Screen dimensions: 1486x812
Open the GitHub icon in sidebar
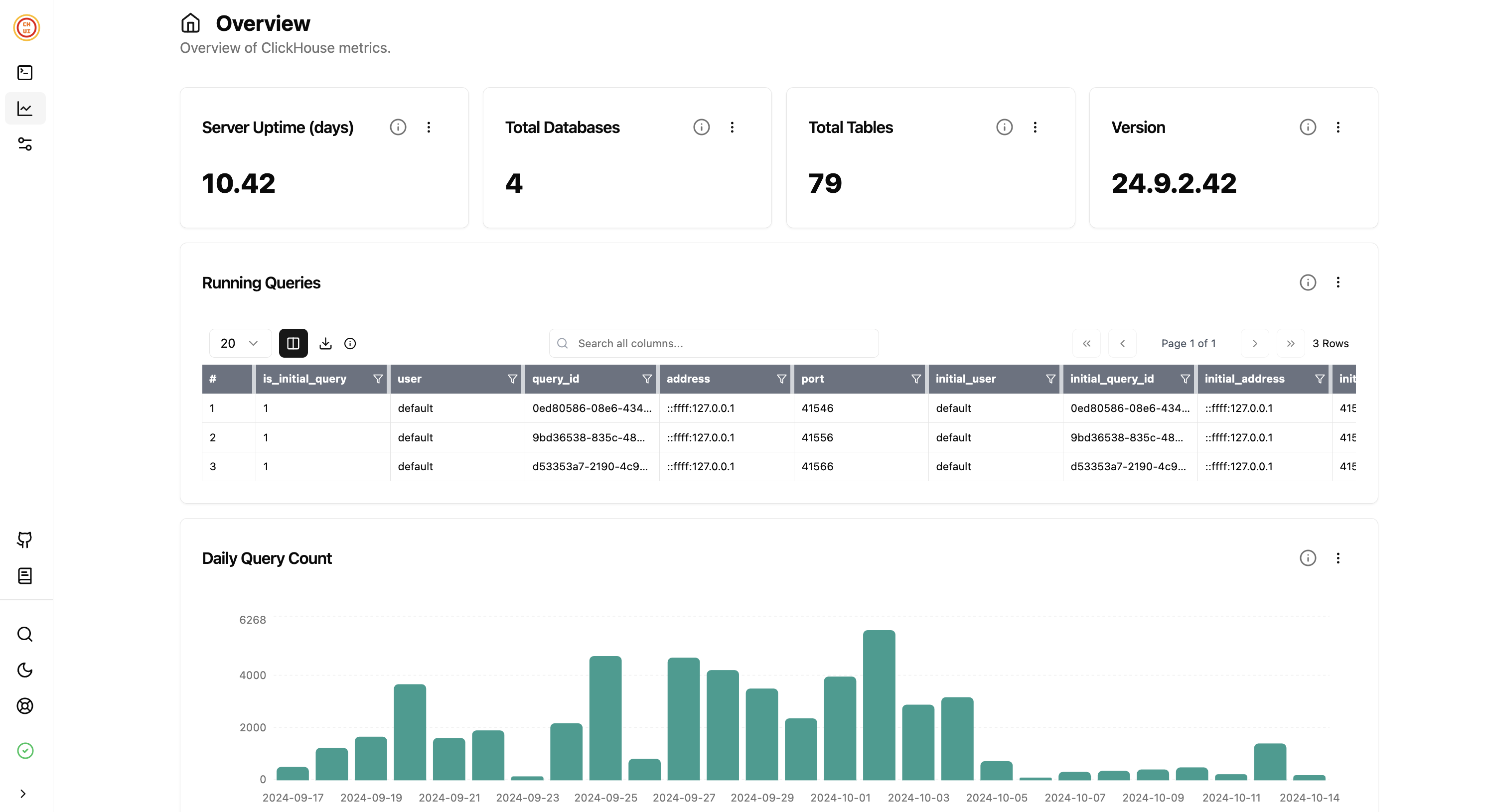click(25, 540)
